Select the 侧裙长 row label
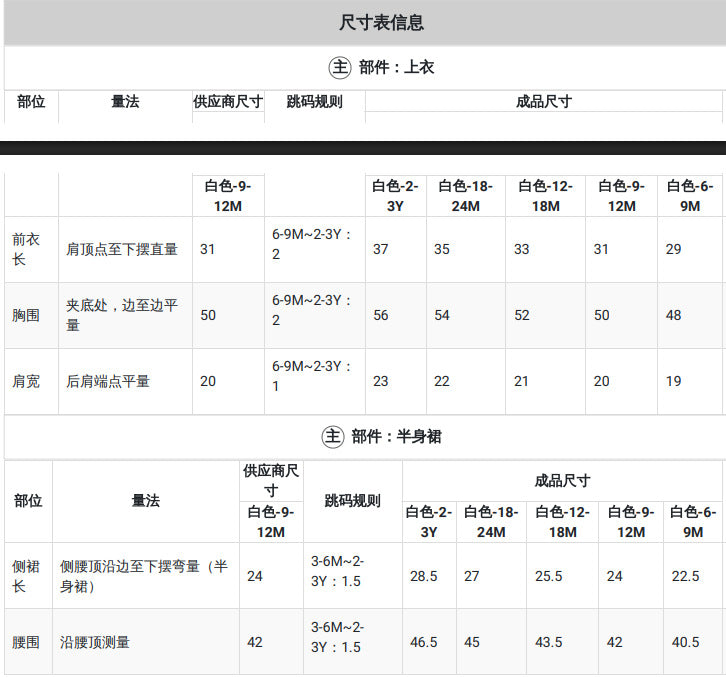 (26, 576)
